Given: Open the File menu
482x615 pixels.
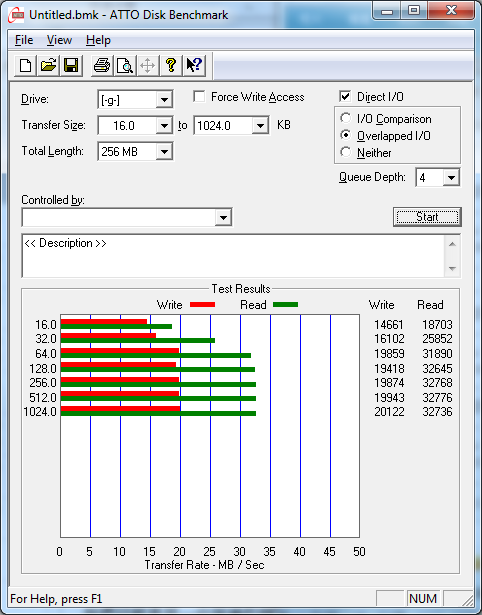Looking at the screenshot, I should point(24,40).
